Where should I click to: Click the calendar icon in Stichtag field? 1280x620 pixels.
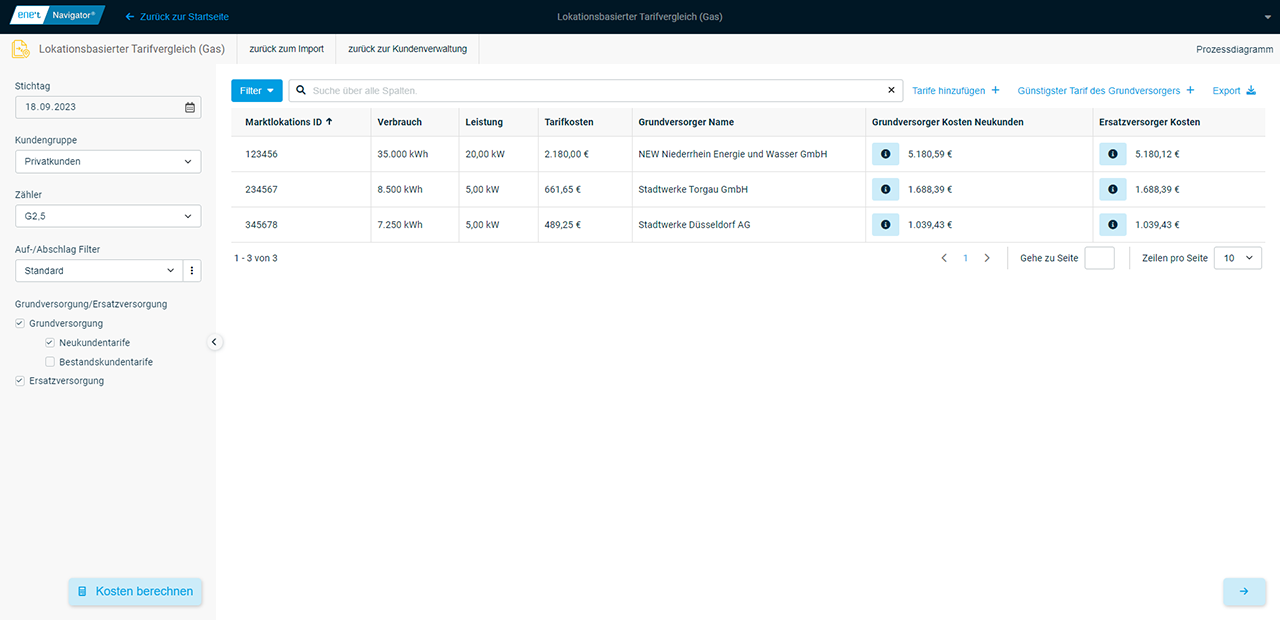pos(190,108)
